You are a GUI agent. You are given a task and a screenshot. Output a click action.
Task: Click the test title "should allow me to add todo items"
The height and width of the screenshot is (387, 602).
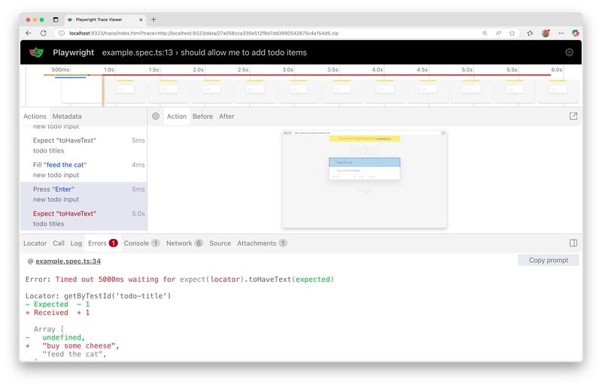244,52
